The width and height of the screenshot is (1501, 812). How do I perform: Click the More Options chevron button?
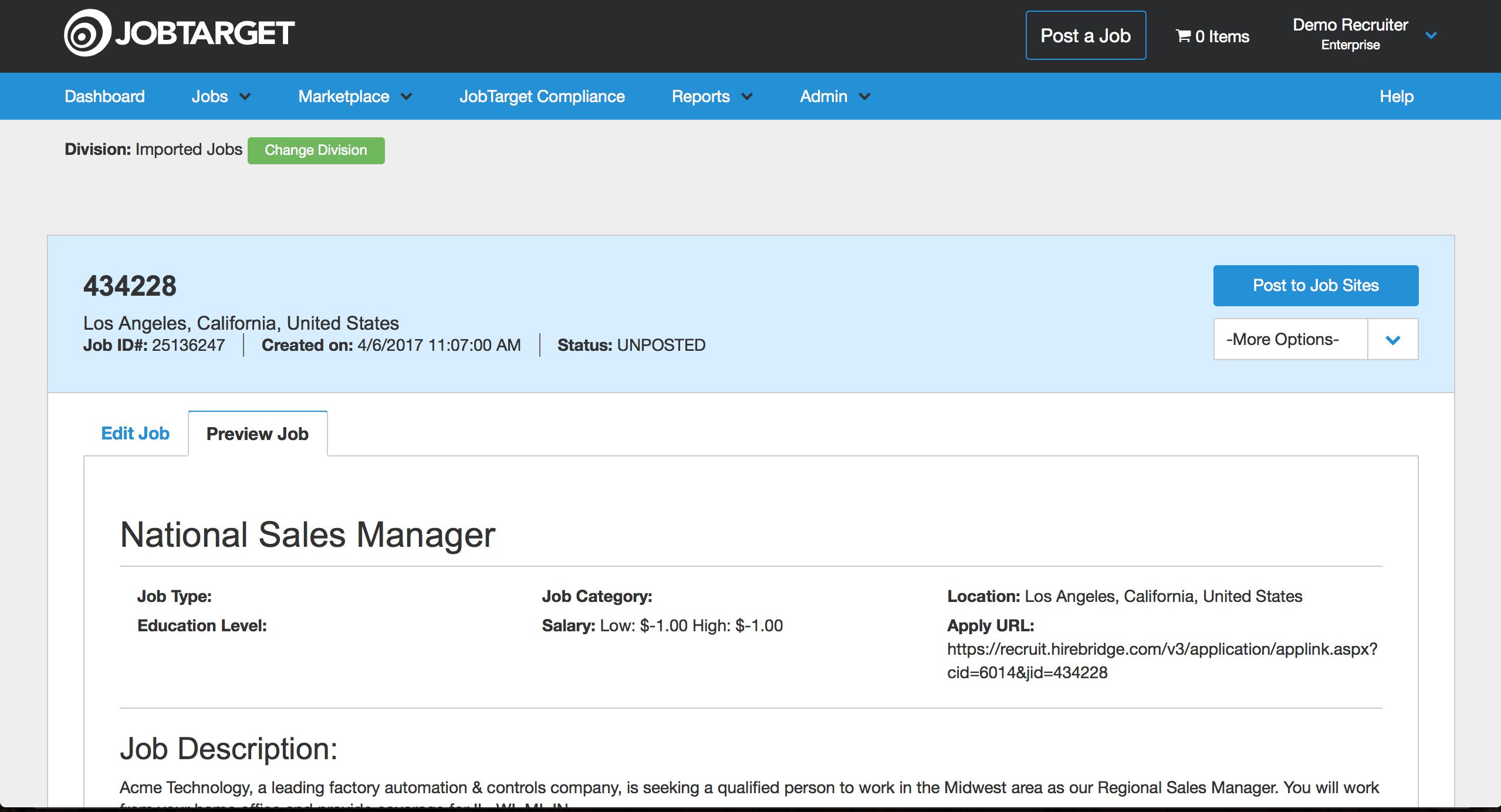click(x=1393, y=339)
